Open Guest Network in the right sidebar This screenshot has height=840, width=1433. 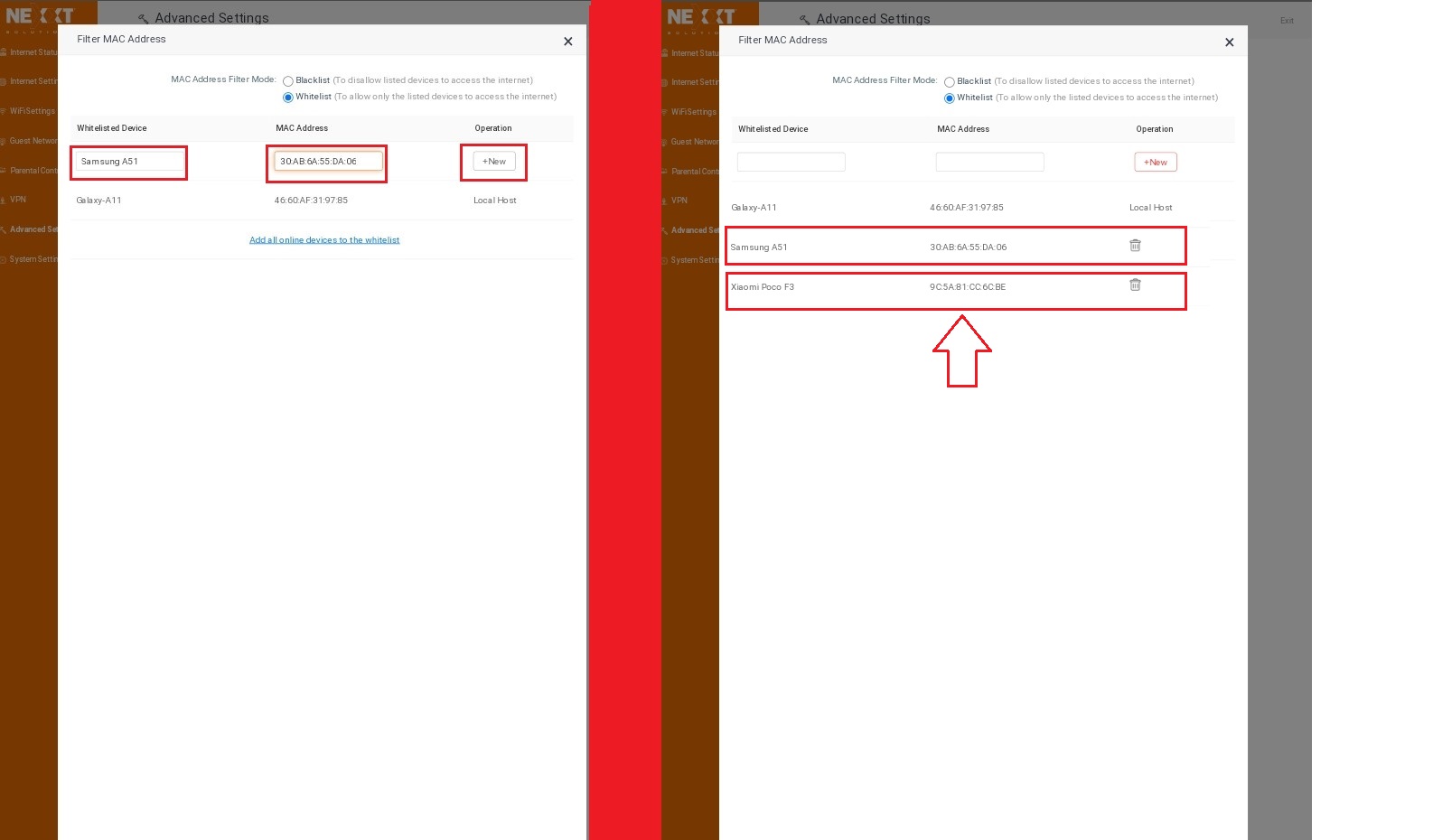(x=694, y=142)
